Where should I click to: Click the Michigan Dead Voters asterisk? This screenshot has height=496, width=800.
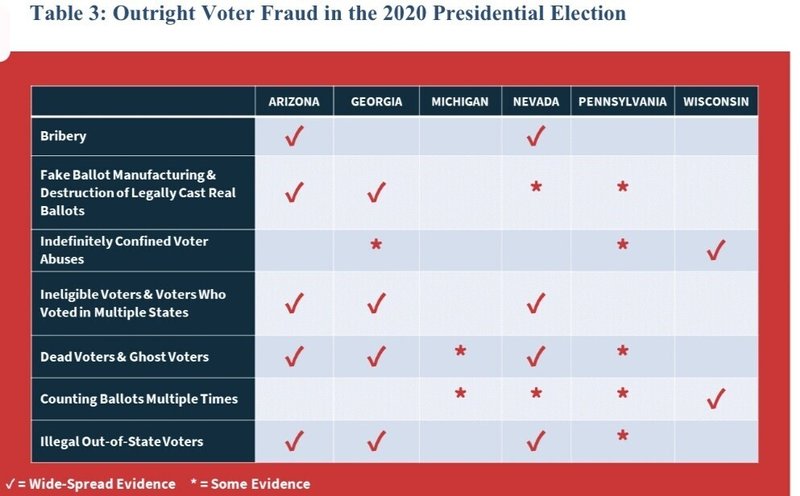tap(460, 351)
